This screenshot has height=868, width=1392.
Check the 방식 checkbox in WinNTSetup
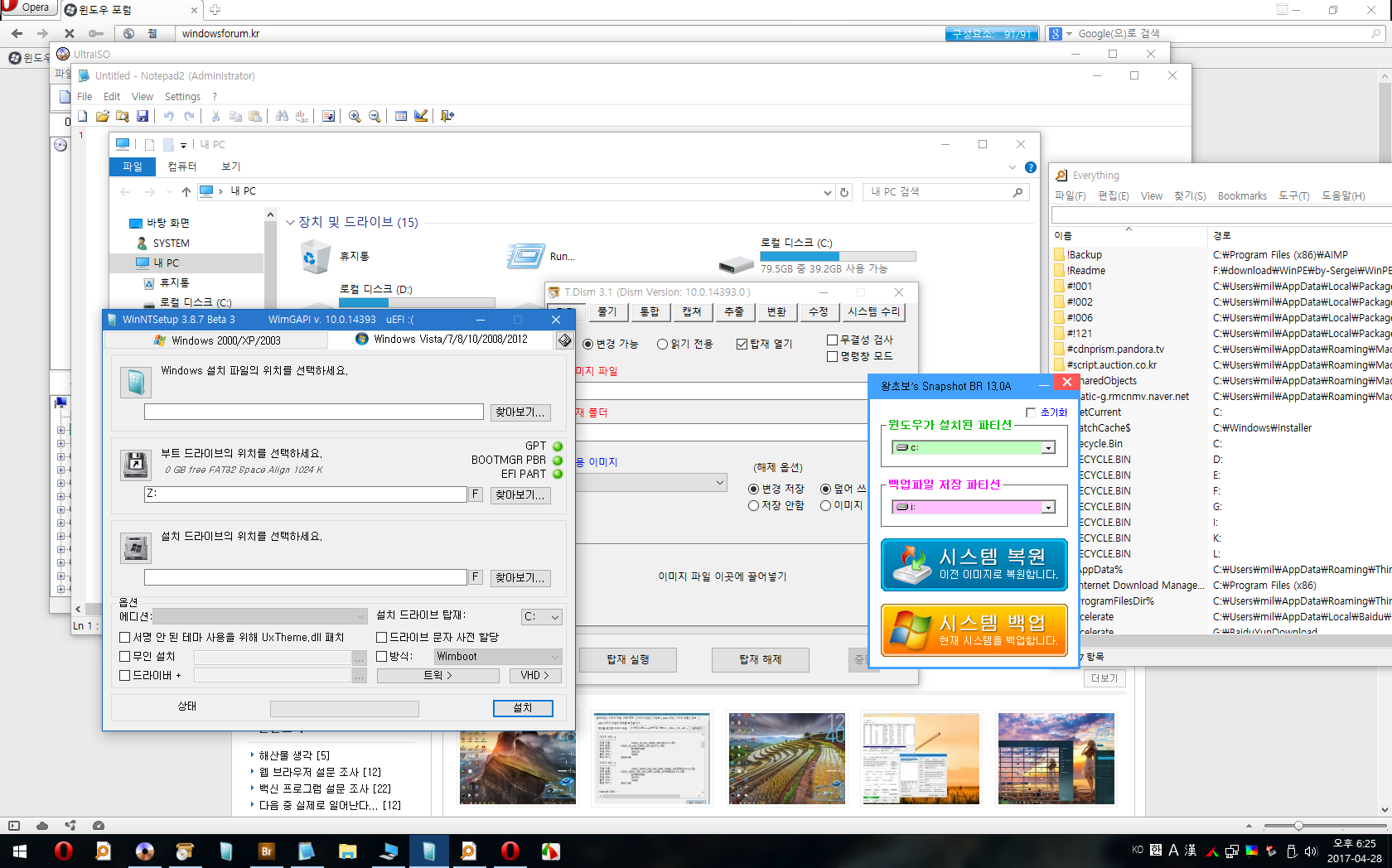coord(382,657)
